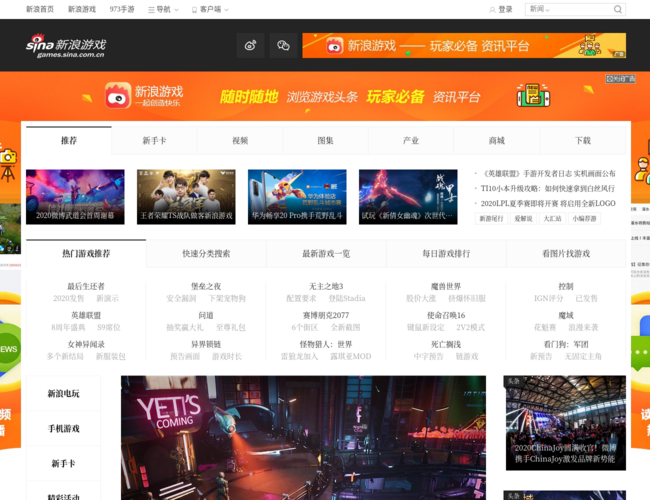Select 新浪电玩 in sidebar
The image size is (650, 500).
[x=63, y=393]
